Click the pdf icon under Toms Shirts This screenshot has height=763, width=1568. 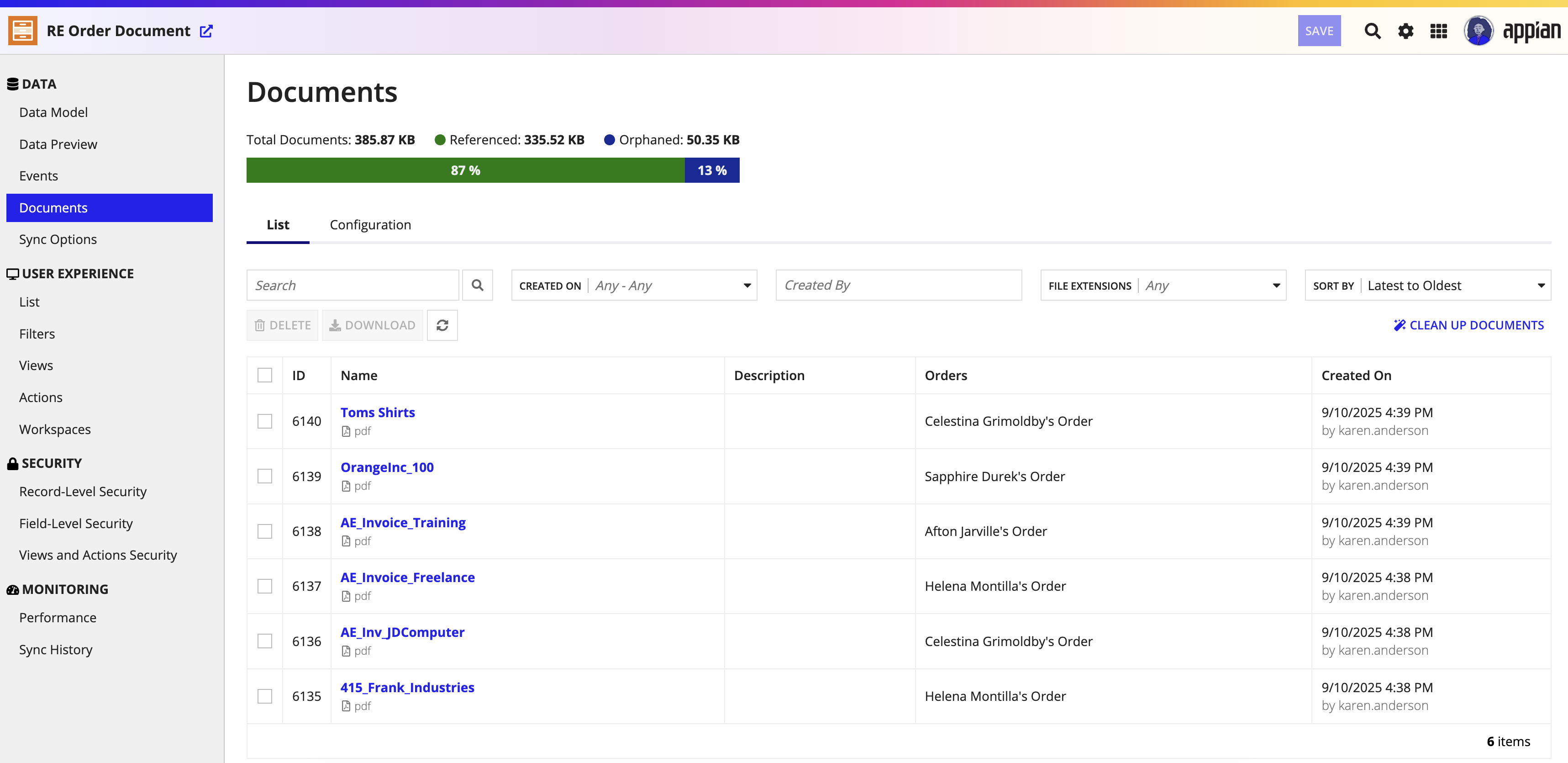click(x=346, y=431)
